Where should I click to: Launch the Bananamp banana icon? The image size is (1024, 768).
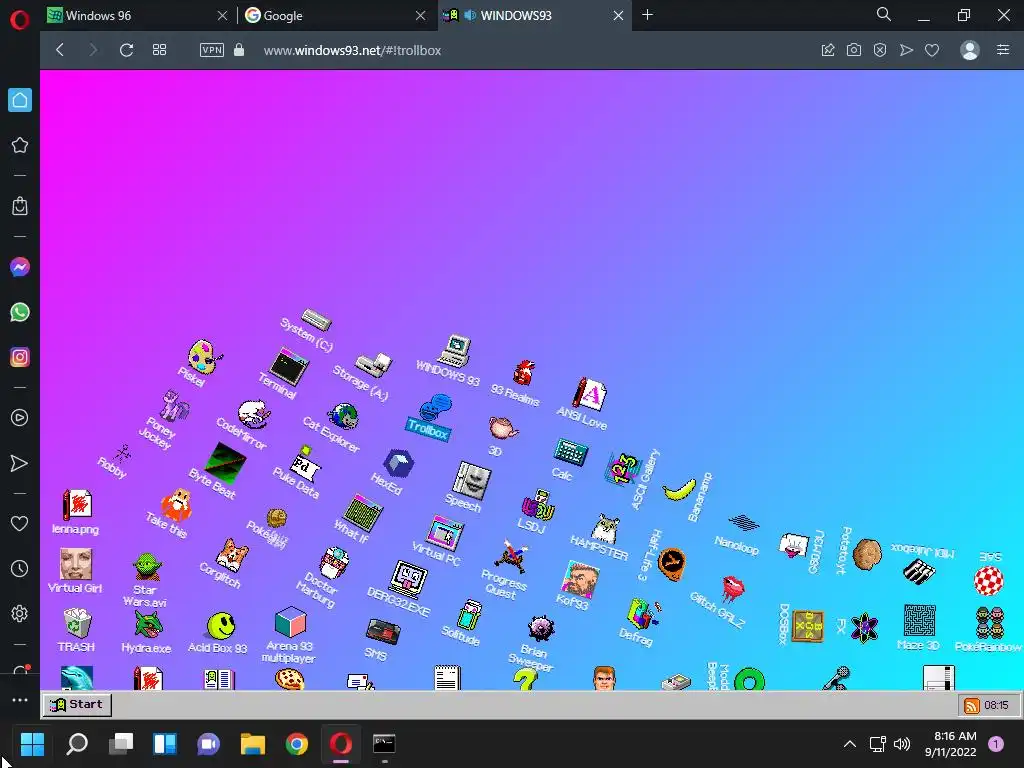tap(679, 490)
